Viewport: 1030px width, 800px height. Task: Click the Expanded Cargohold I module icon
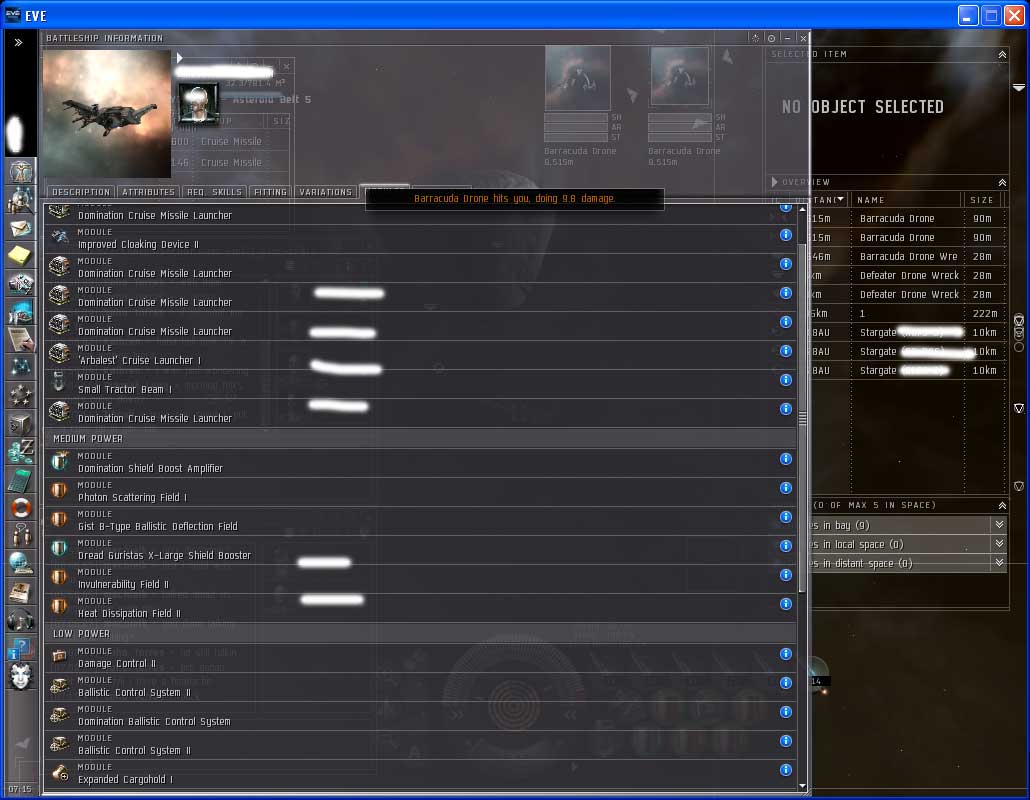[60, 772]
